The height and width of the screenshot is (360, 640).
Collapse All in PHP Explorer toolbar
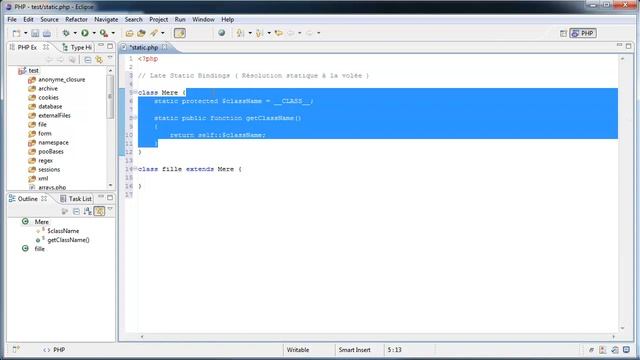point(88,60)
